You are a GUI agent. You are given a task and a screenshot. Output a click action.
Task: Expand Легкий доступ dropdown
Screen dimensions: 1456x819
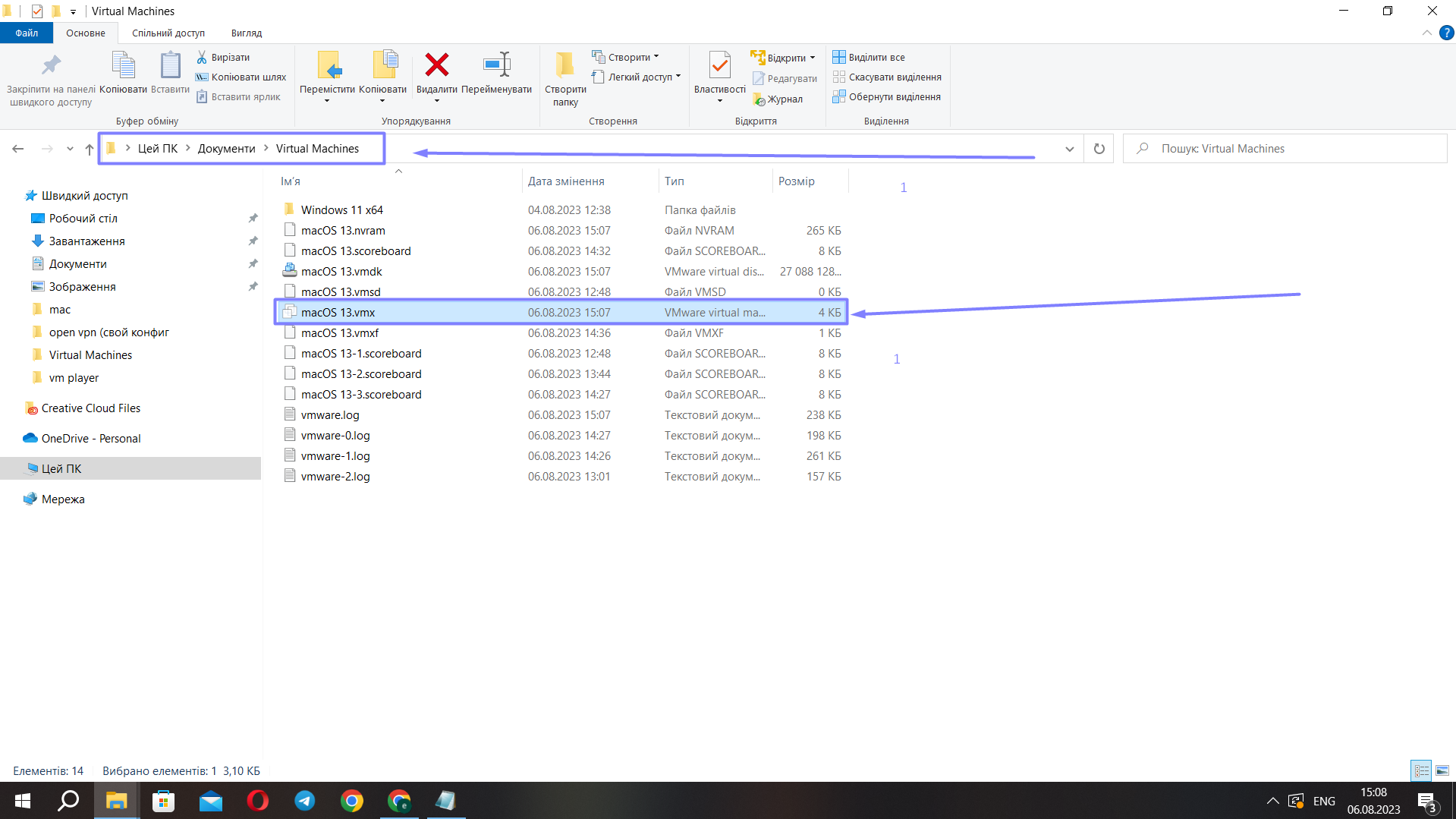pos(678,77)
